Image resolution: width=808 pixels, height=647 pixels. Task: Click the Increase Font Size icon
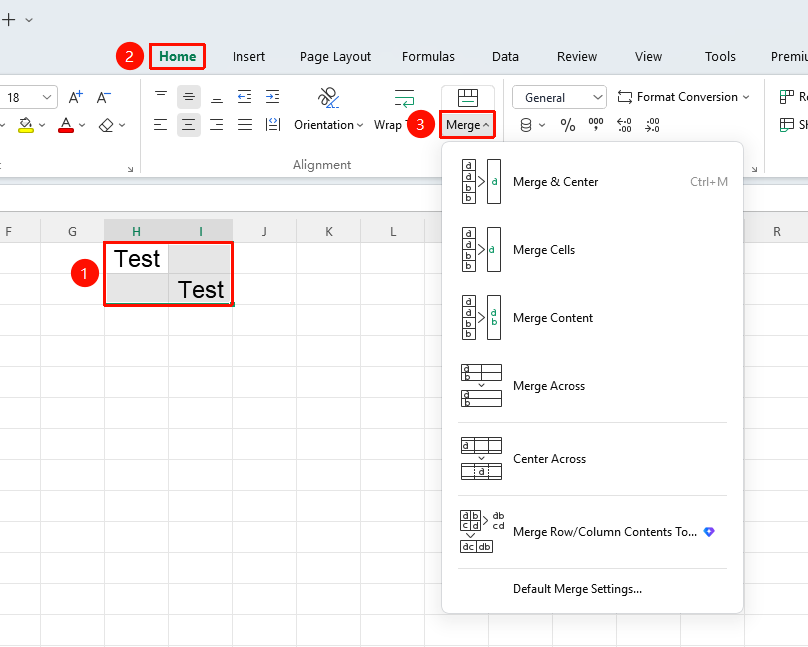76,97
